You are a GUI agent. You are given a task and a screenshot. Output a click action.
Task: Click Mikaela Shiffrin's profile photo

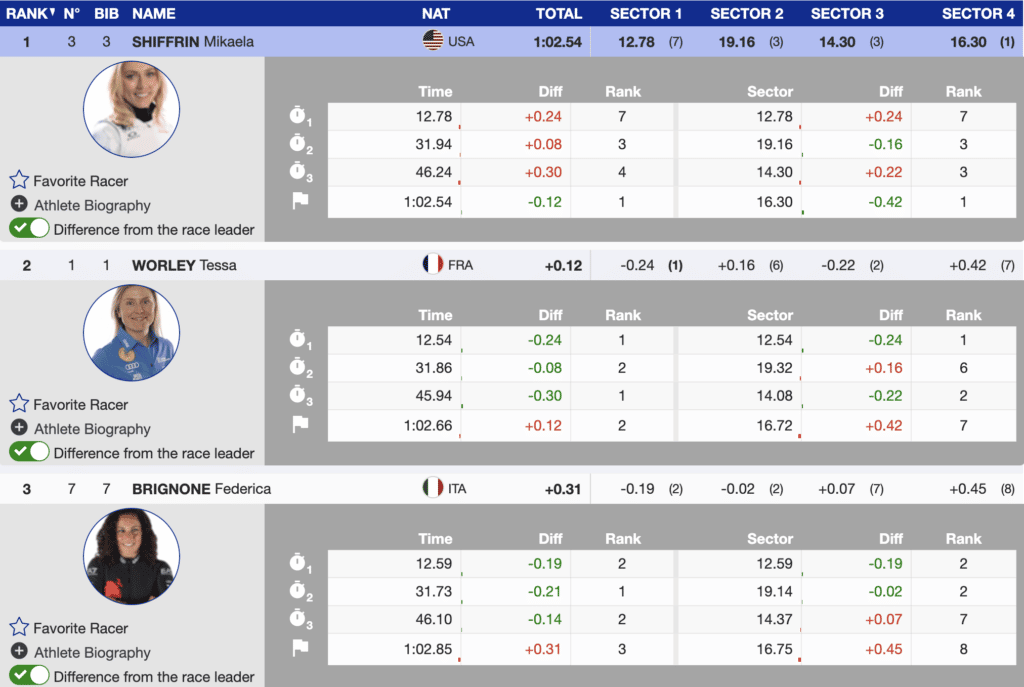click(x=131, y=109)
